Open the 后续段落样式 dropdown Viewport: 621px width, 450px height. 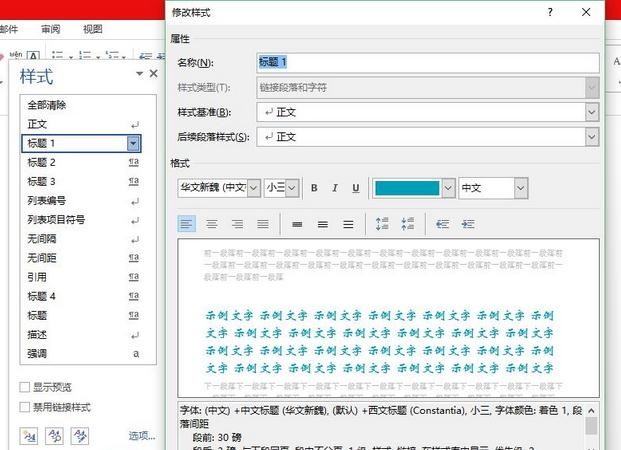590,137
